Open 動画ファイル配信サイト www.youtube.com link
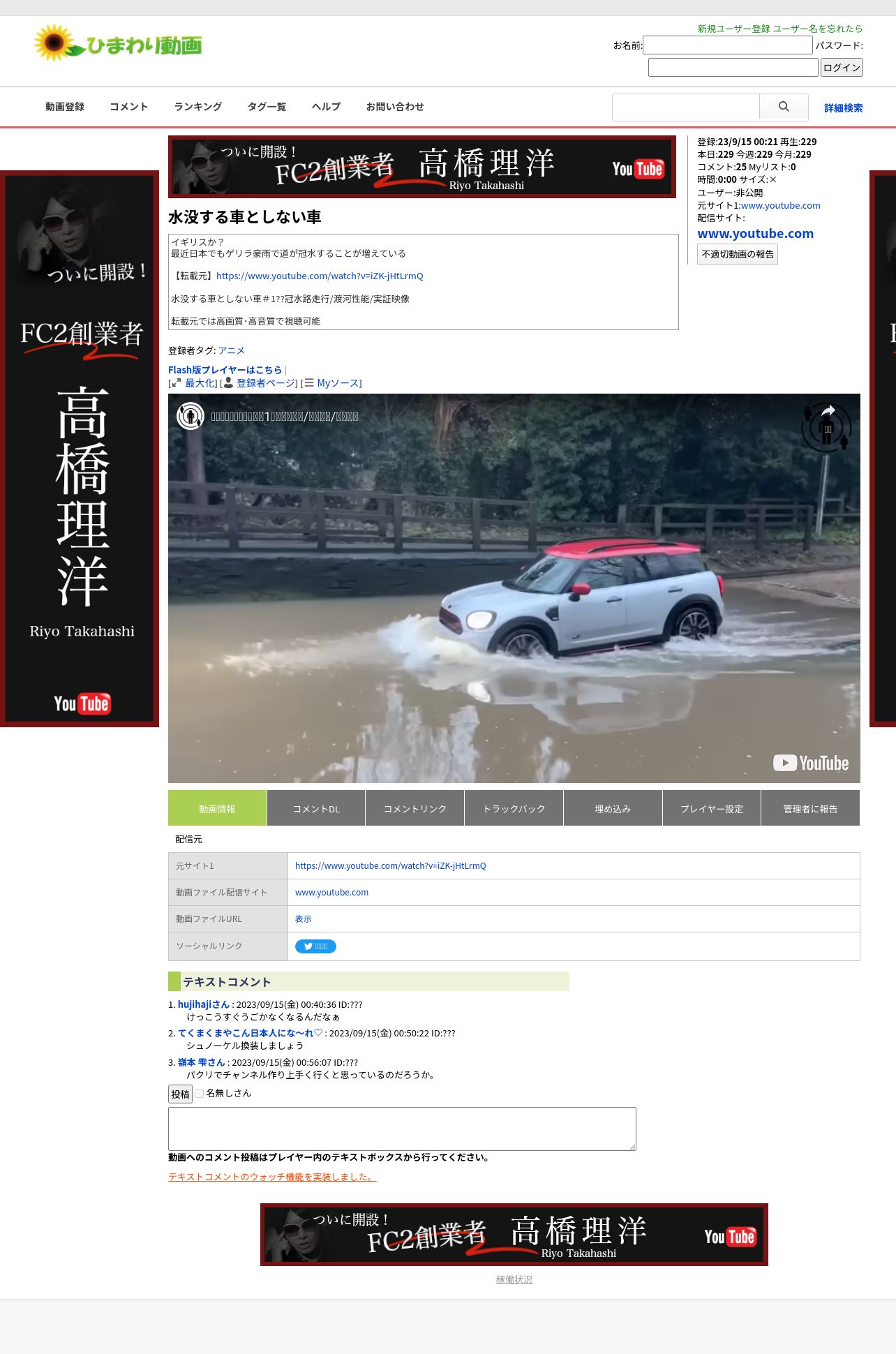Screen dimensions: 896x1354 pyautogui.click(x=332, y=892)
